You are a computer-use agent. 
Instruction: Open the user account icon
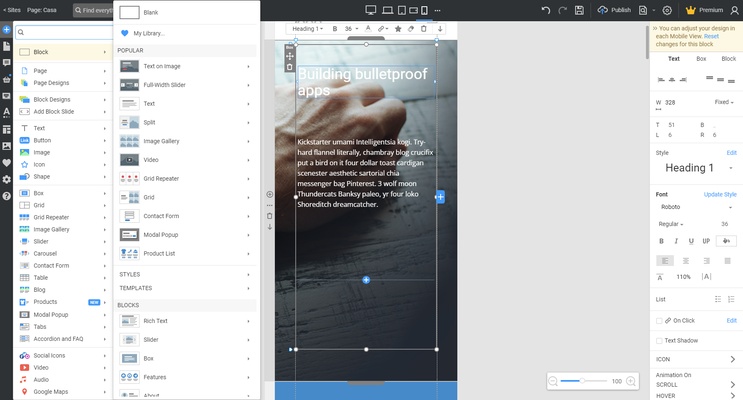click(x=734, y=10)
